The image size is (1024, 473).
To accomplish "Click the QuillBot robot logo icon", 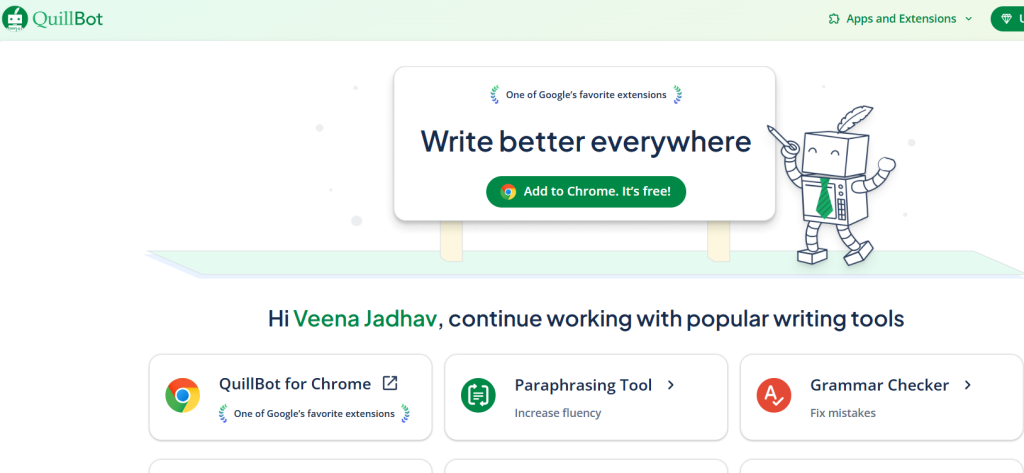I will coord(15,19).
